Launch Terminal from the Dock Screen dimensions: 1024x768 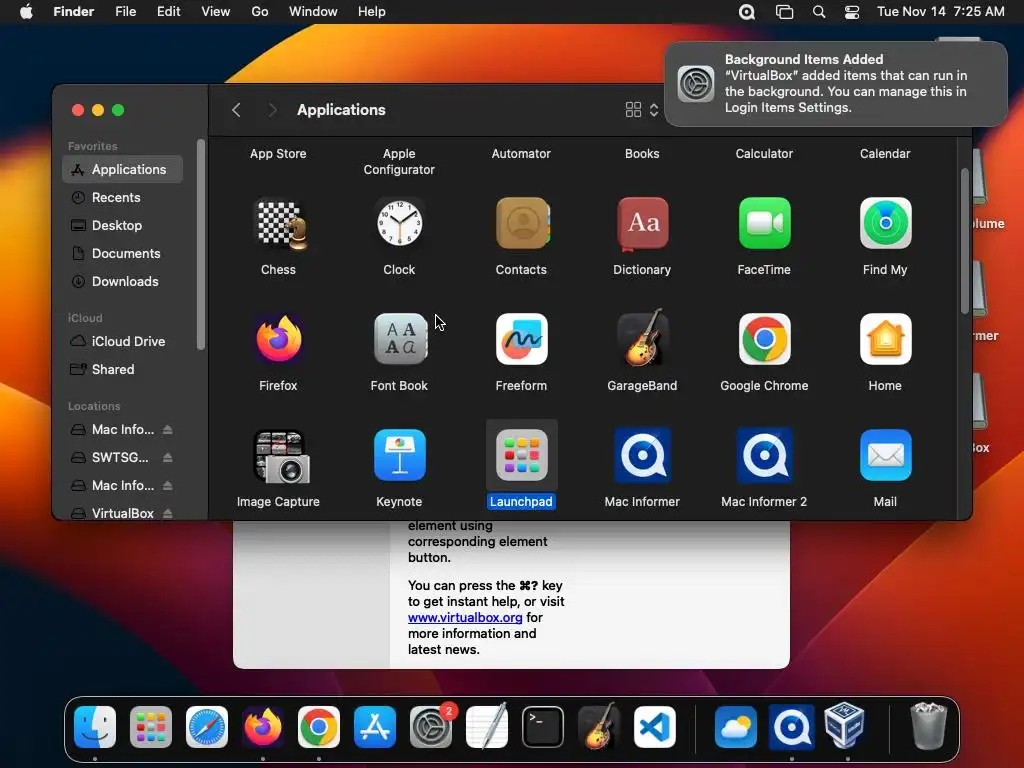(543, 727)
